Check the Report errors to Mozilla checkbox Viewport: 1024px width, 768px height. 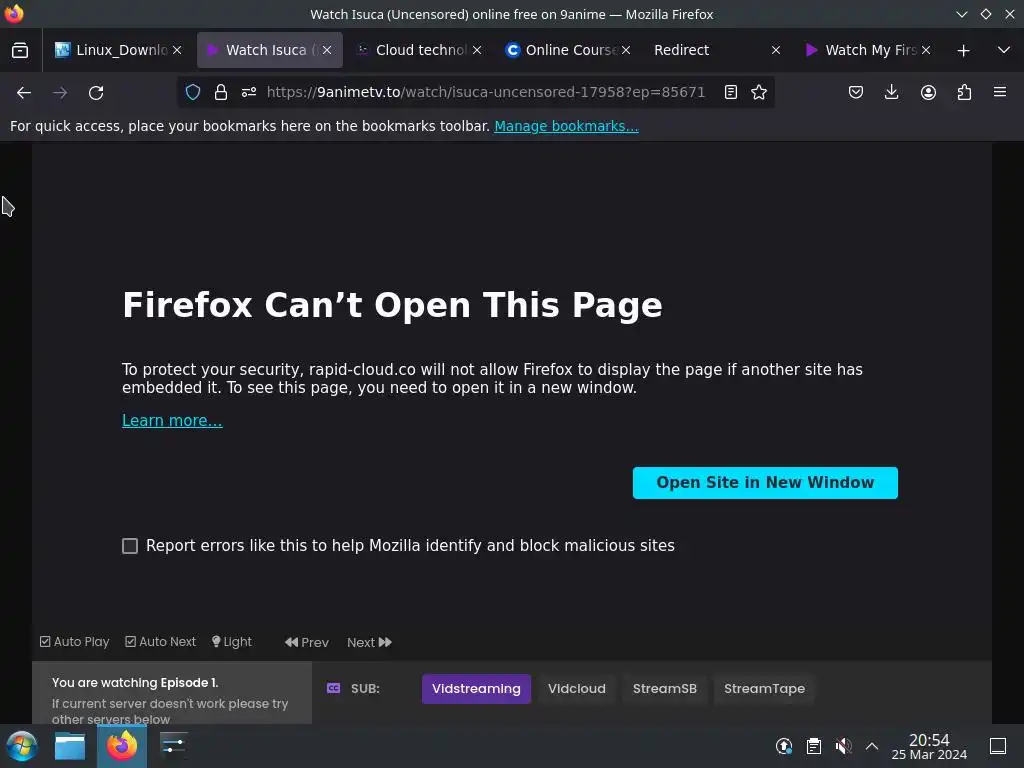(130, 546)
